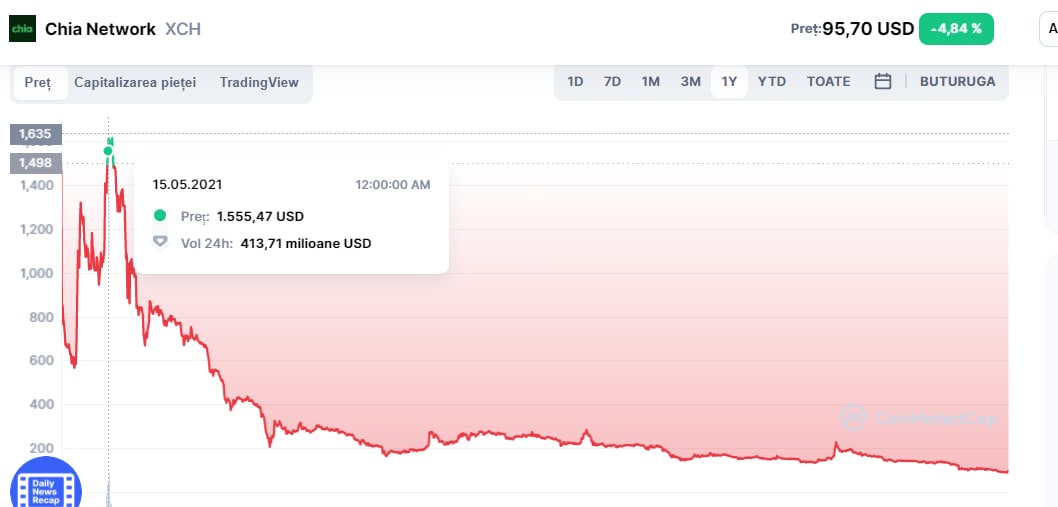The height and width of the screenshot is (507, 1058).
Task: Click the green chart point marker
Action: 108,151
